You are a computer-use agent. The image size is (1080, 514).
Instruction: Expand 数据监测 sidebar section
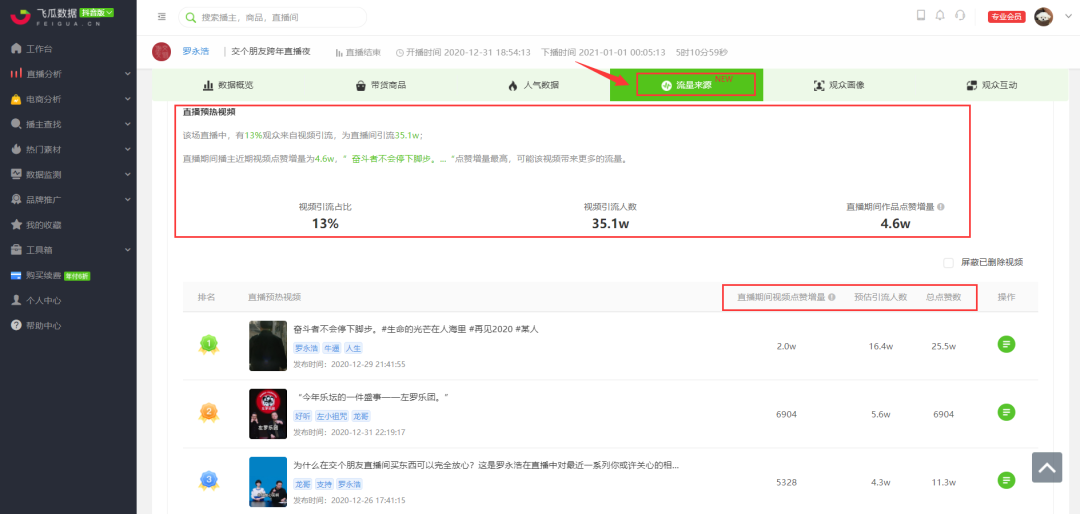(68, 174)
